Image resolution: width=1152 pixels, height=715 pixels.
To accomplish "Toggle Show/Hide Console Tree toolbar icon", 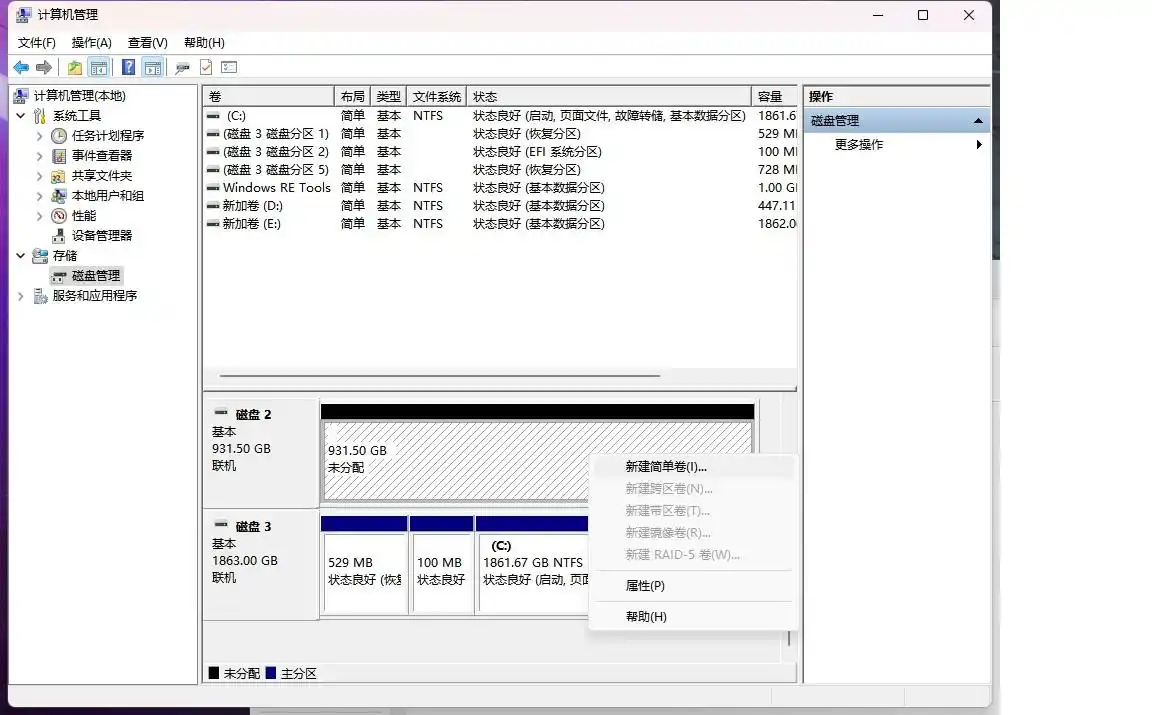I will (98, 68).
